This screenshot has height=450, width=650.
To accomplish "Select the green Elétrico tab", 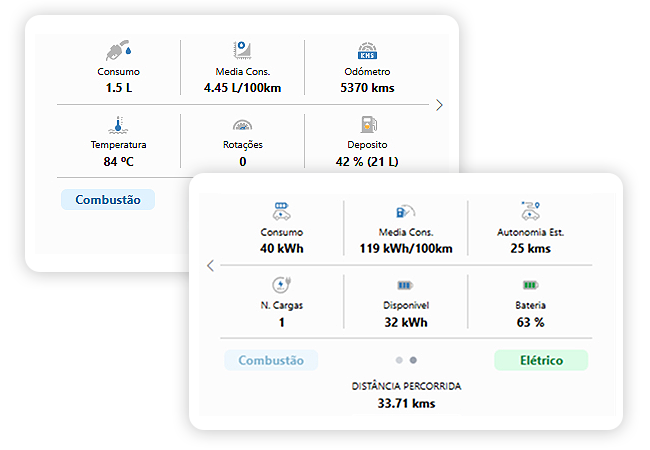I will point(540,360).
